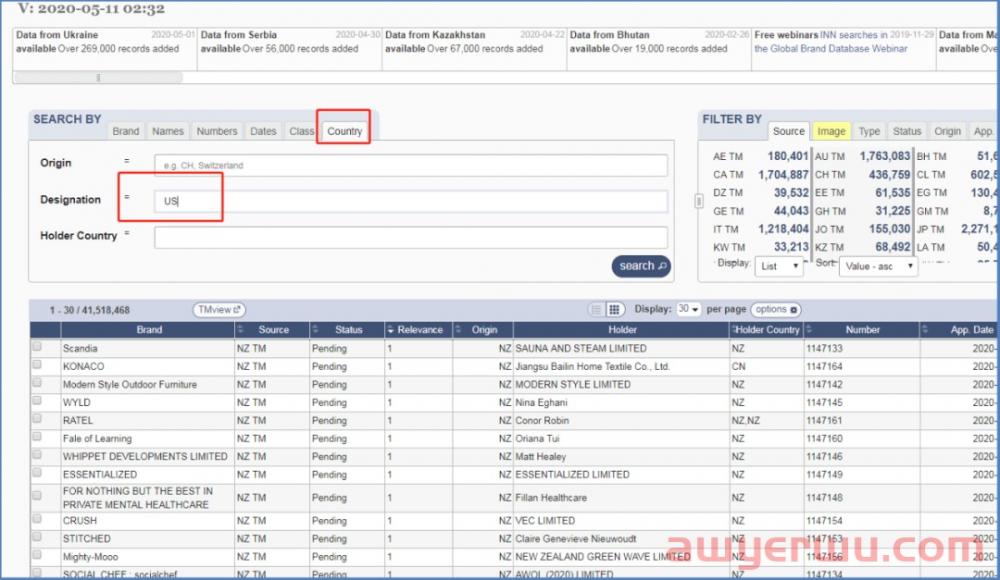Select Fale of Learning row checkbox
Image resolution: width=1000 pixels, height=580 pixels.
[37, 437]
